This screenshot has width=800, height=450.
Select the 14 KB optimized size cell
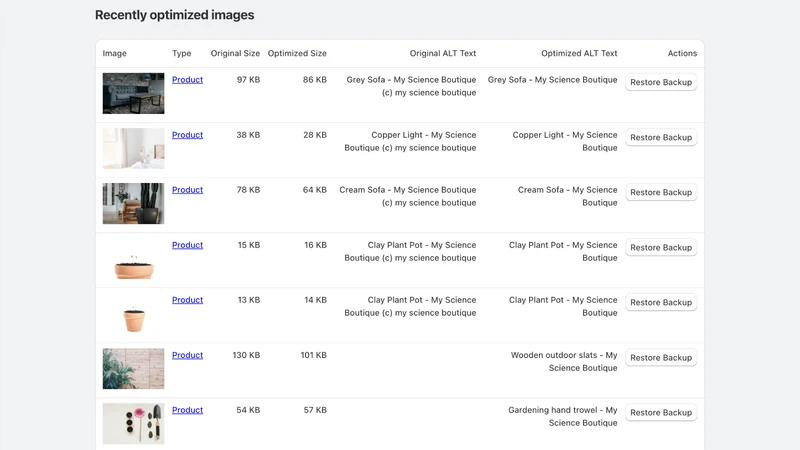(x=315, y=300)
